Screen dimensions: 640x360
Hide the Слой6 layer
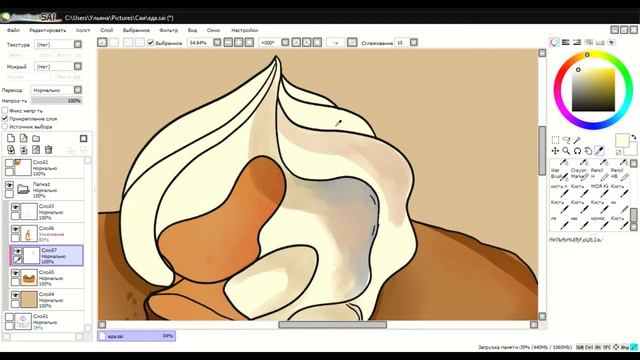tap(16, 229)
